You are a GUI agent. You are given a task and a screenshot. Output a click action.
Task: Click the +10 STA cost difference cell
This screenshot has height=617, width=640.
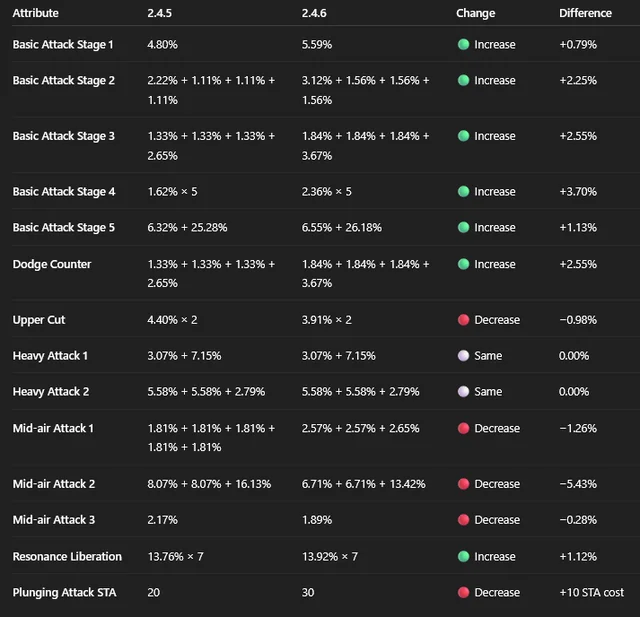tap(591, 592)
